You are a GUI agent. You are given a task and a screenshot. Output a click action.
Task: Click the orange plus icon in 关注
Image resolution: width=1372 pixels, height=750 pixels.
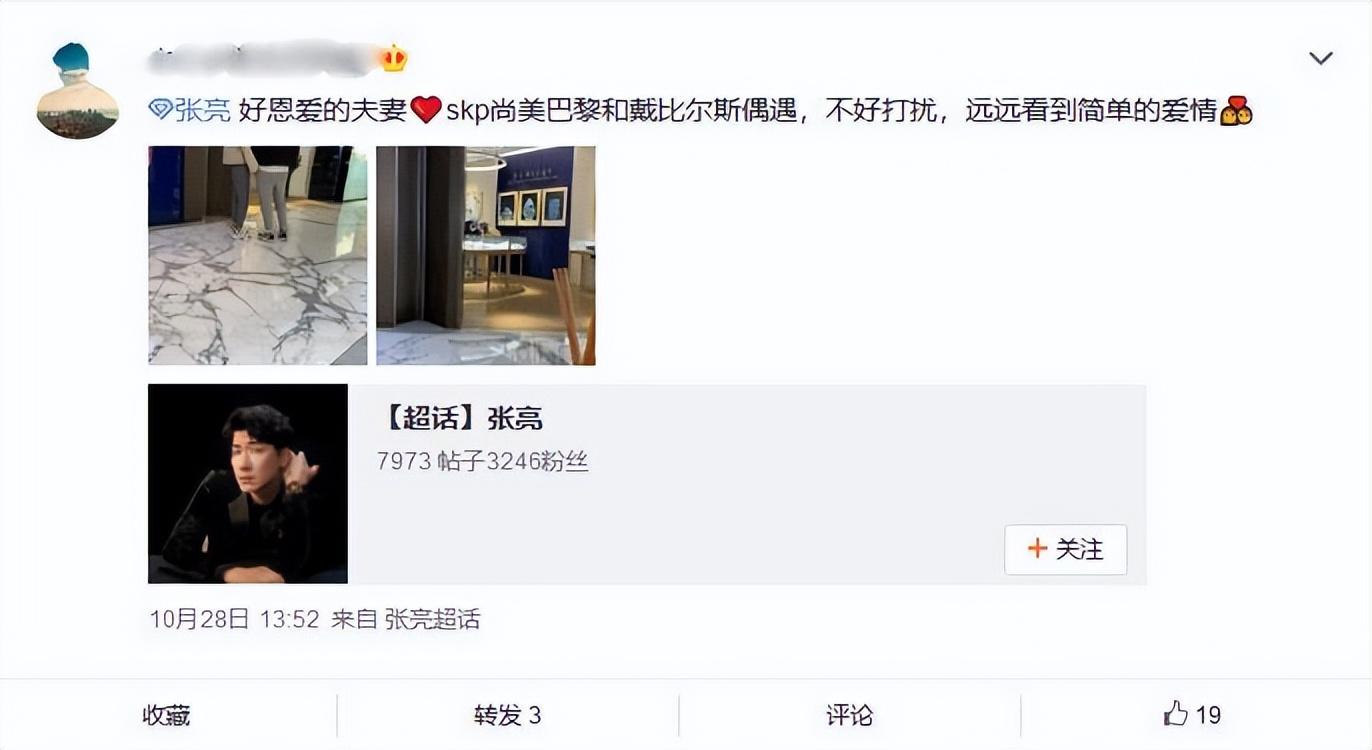click(x=1037, y=549)
